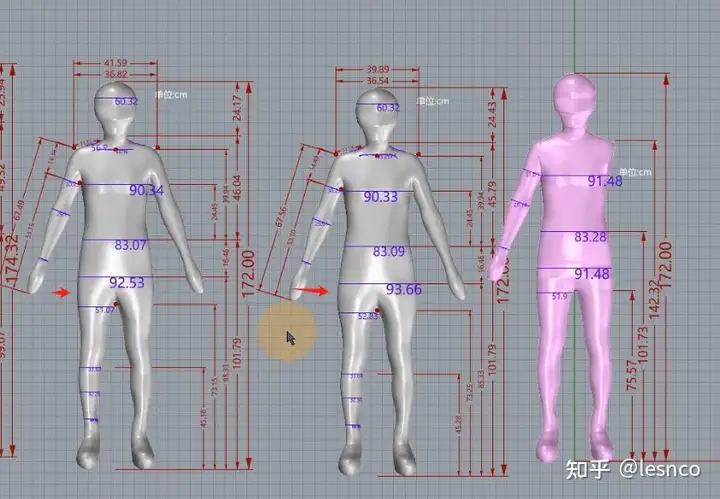Viewport: 720px width, 499px height.
Task: Click the 73.25 leg dimension
Action: (469, 393)
